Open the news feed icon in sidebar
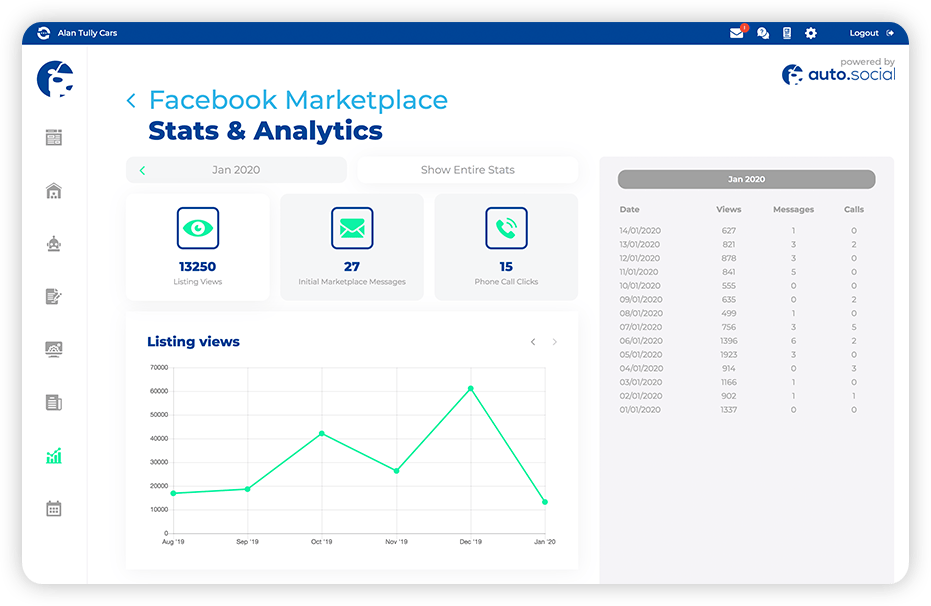Screen dimensions: 931x606 [54, 138]
